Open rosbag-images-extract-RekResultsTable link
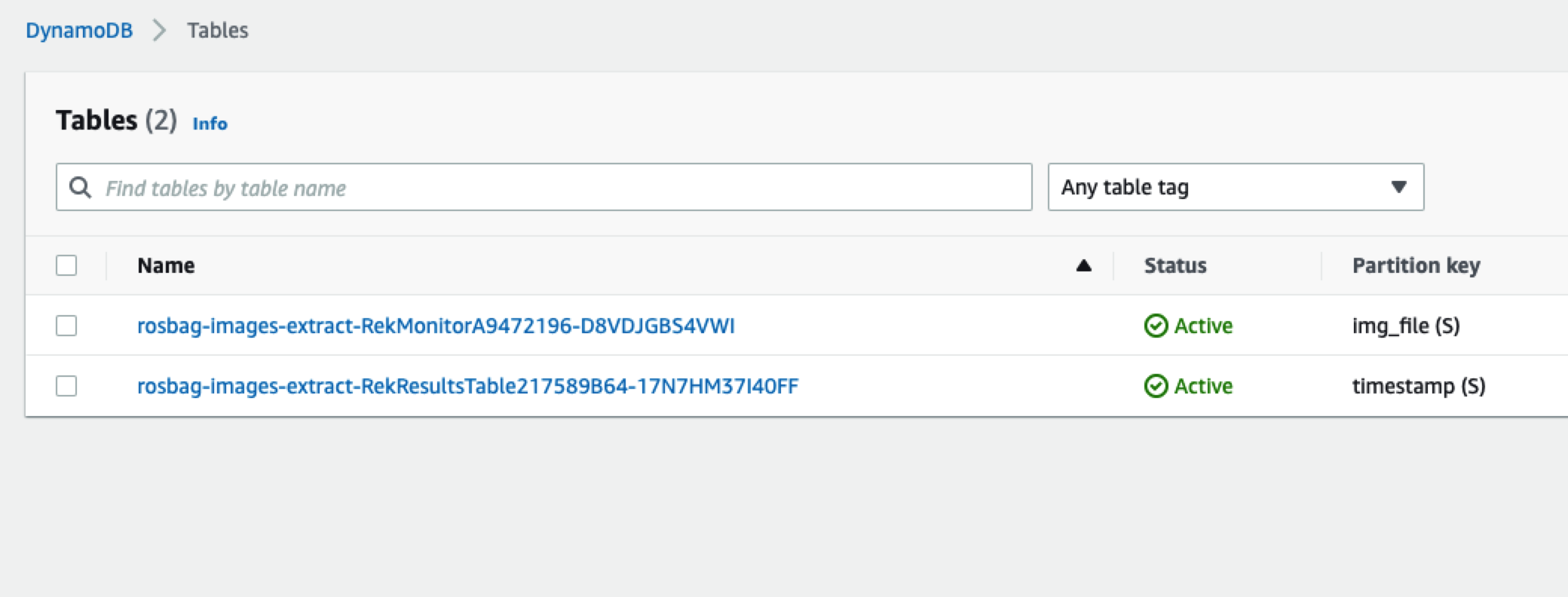Viewport: 1568px width, 597px height. (467, 386)
